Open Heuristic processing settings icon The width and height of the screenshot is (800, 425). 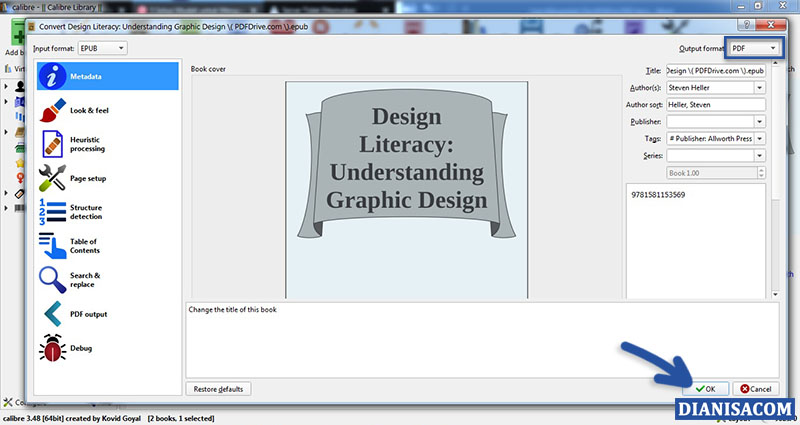(x=52, y=144)
